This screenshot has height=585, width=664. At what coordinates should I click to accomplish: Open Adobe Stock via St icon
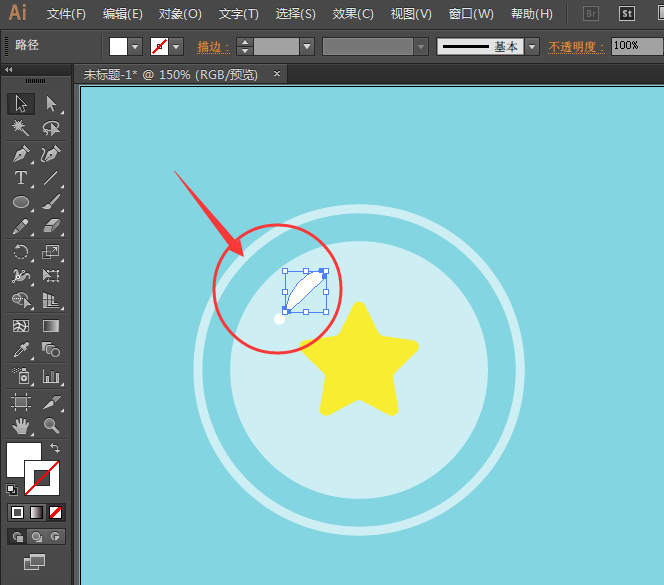(x=627, y=14)
